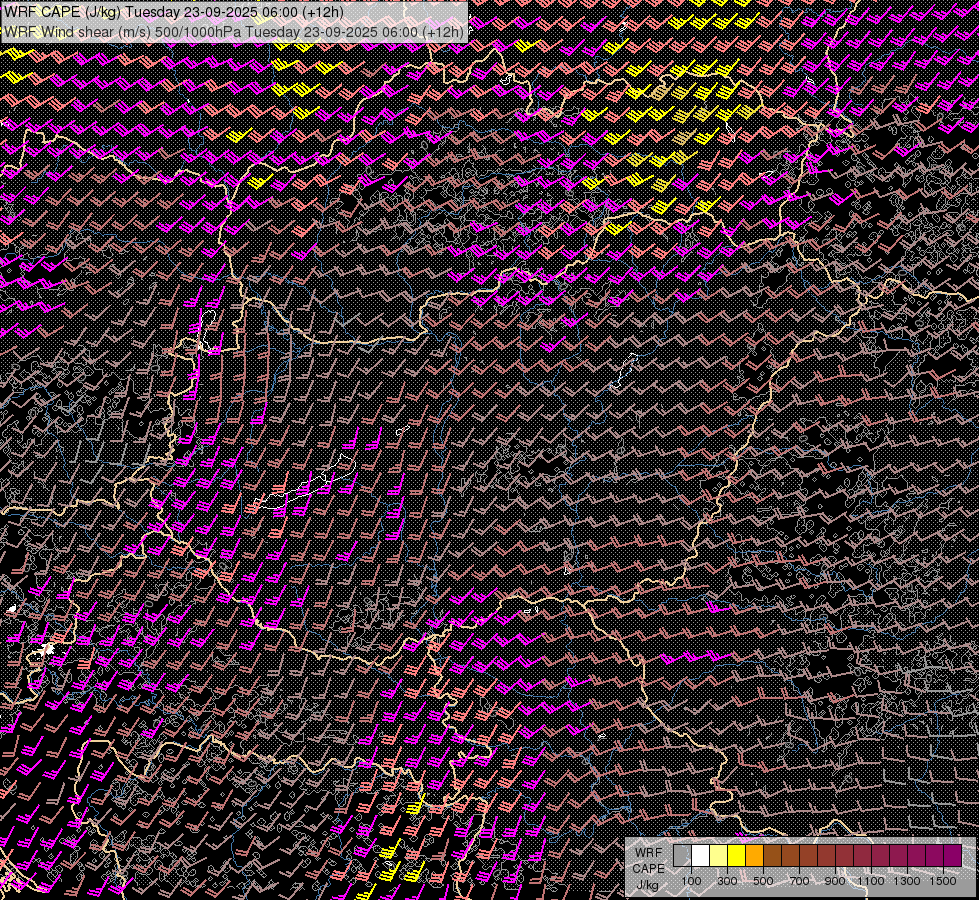
Task: Click the 100 label on the legend scale
Action: [x=691, y=881]
